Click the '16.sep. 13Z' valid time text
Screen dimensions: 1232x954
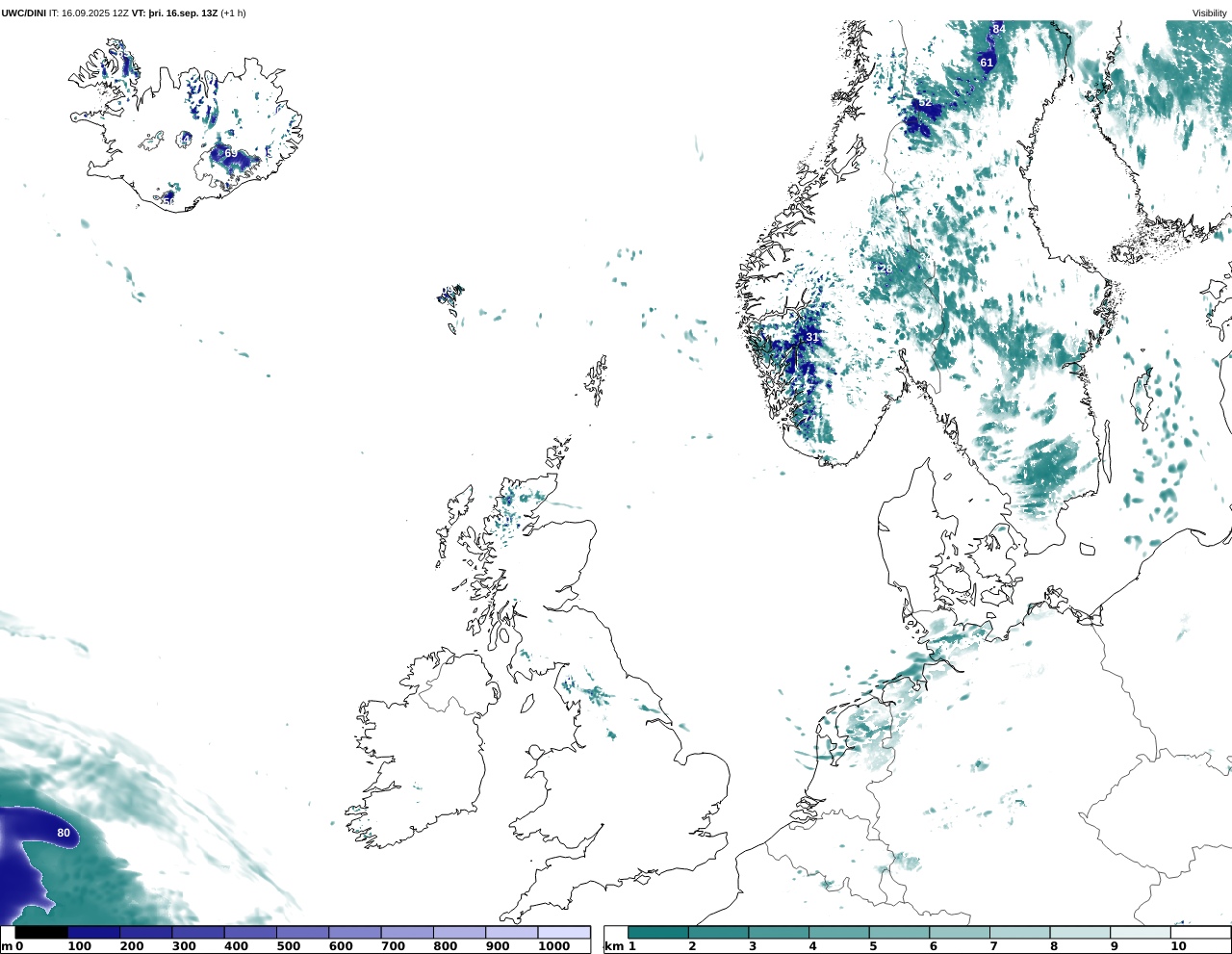pyautogui.click(x=191, y=13)
